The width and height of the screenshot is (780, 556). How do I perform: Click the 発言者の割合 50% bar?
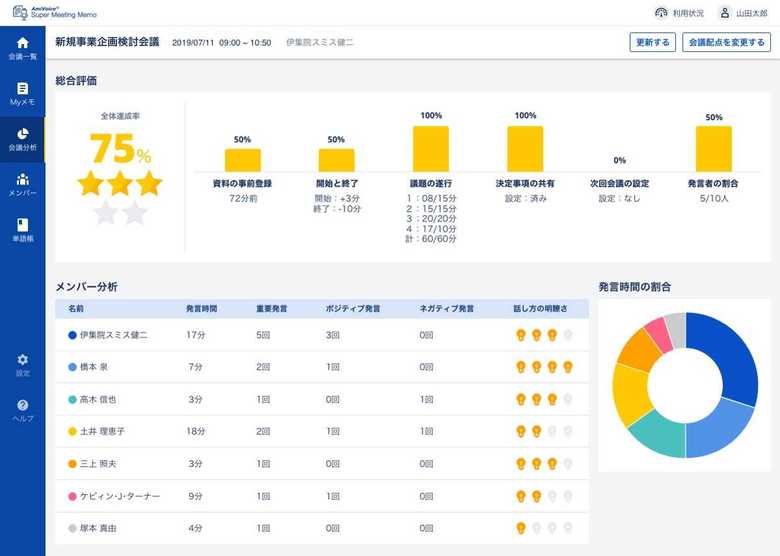[714, 149]
